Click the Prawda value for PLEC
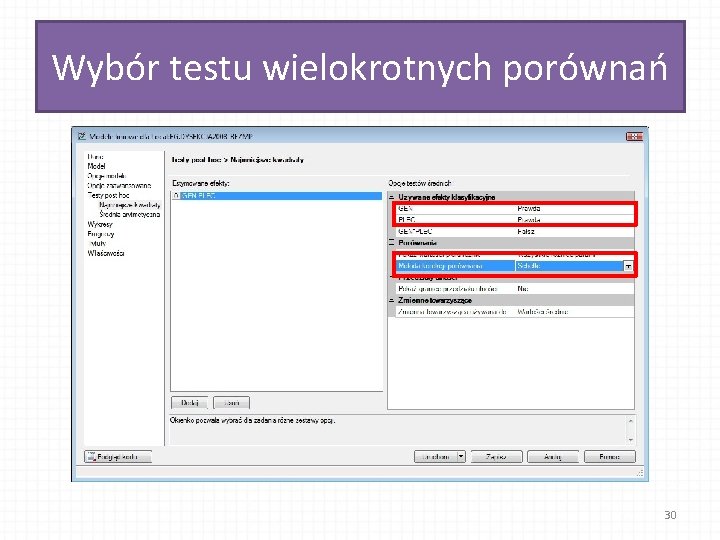This screenshot has height=540, width=720. [x=529, y=220]
